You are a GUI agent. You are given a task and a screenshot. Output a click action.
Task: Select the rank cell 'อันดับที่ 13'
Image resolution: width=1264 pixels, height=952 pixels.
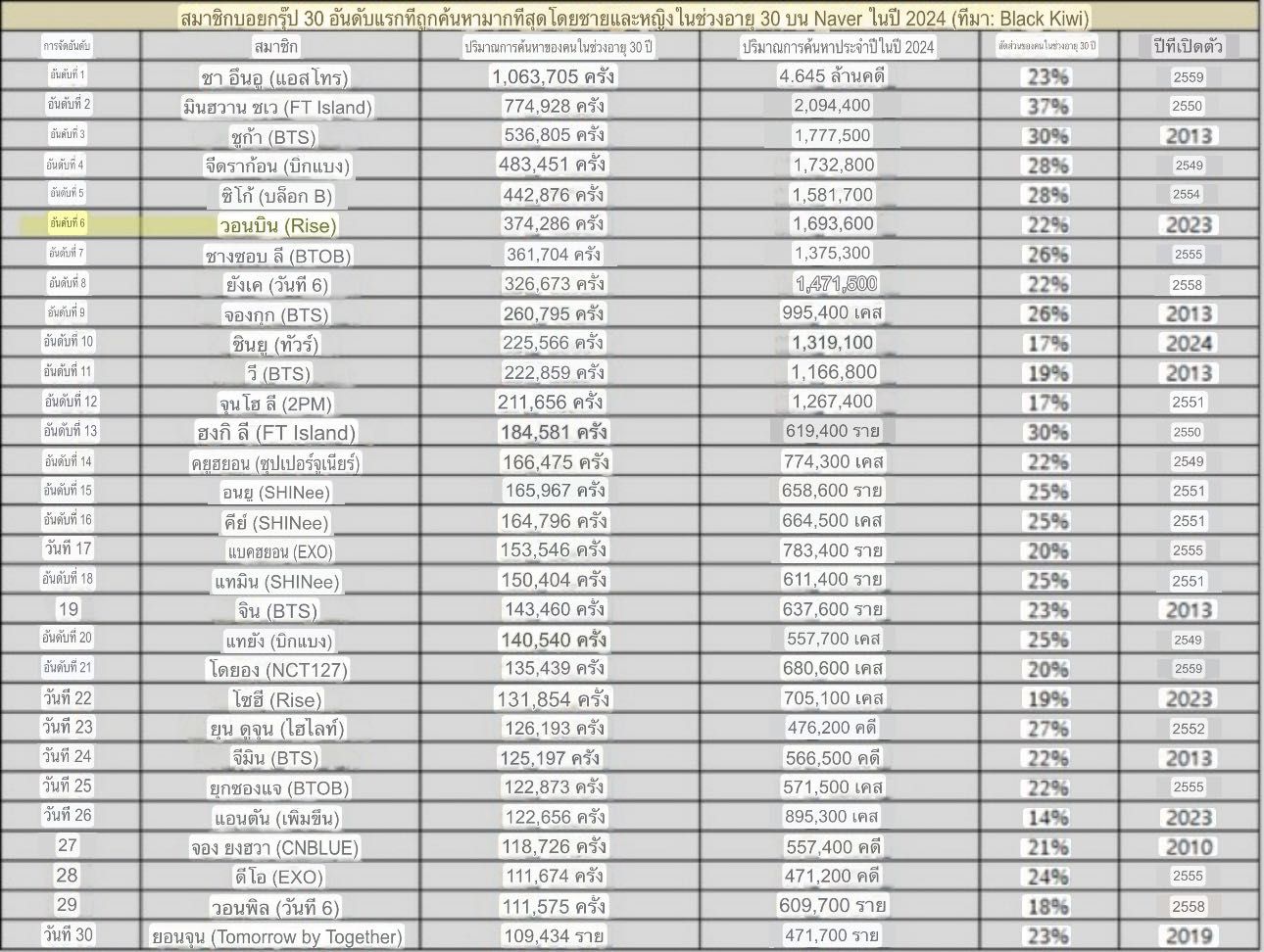point(70,431)
